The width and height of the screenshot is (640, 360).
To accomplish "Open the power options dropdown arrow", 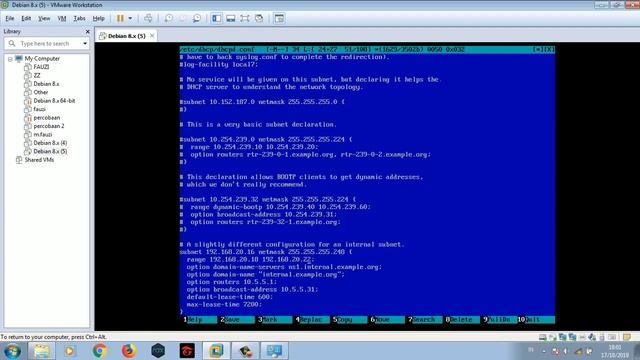I will coord(130,18).
